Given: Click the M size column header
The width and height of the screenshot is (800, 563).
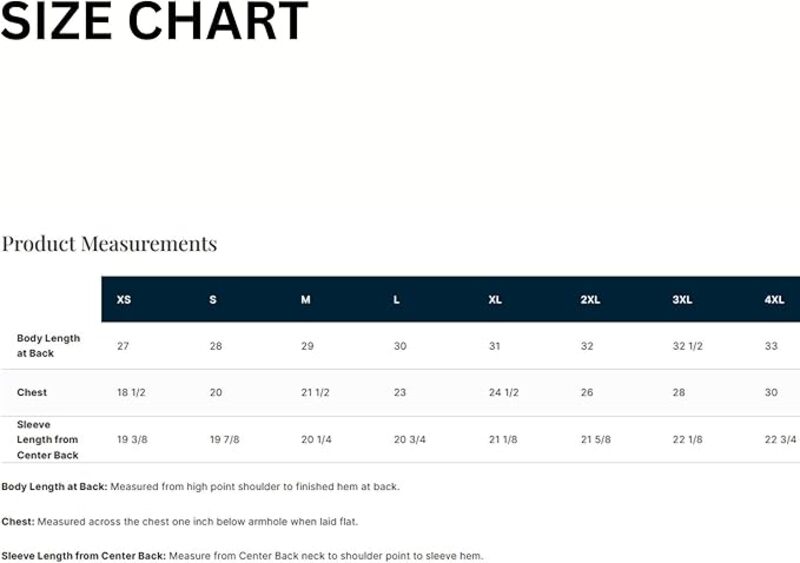Looking at the screenshot, I should pyautogui.click(x=306, y=300).
